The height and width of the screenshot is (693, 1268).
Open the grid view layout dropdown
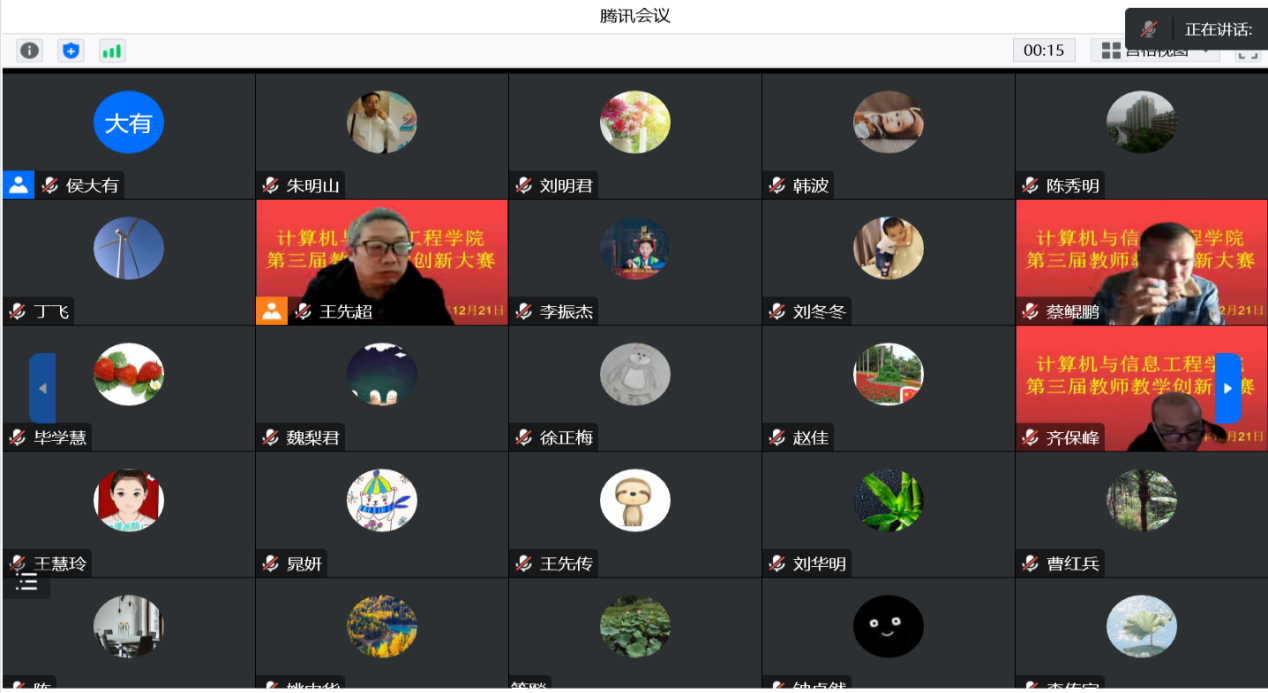click(1155, 51)
